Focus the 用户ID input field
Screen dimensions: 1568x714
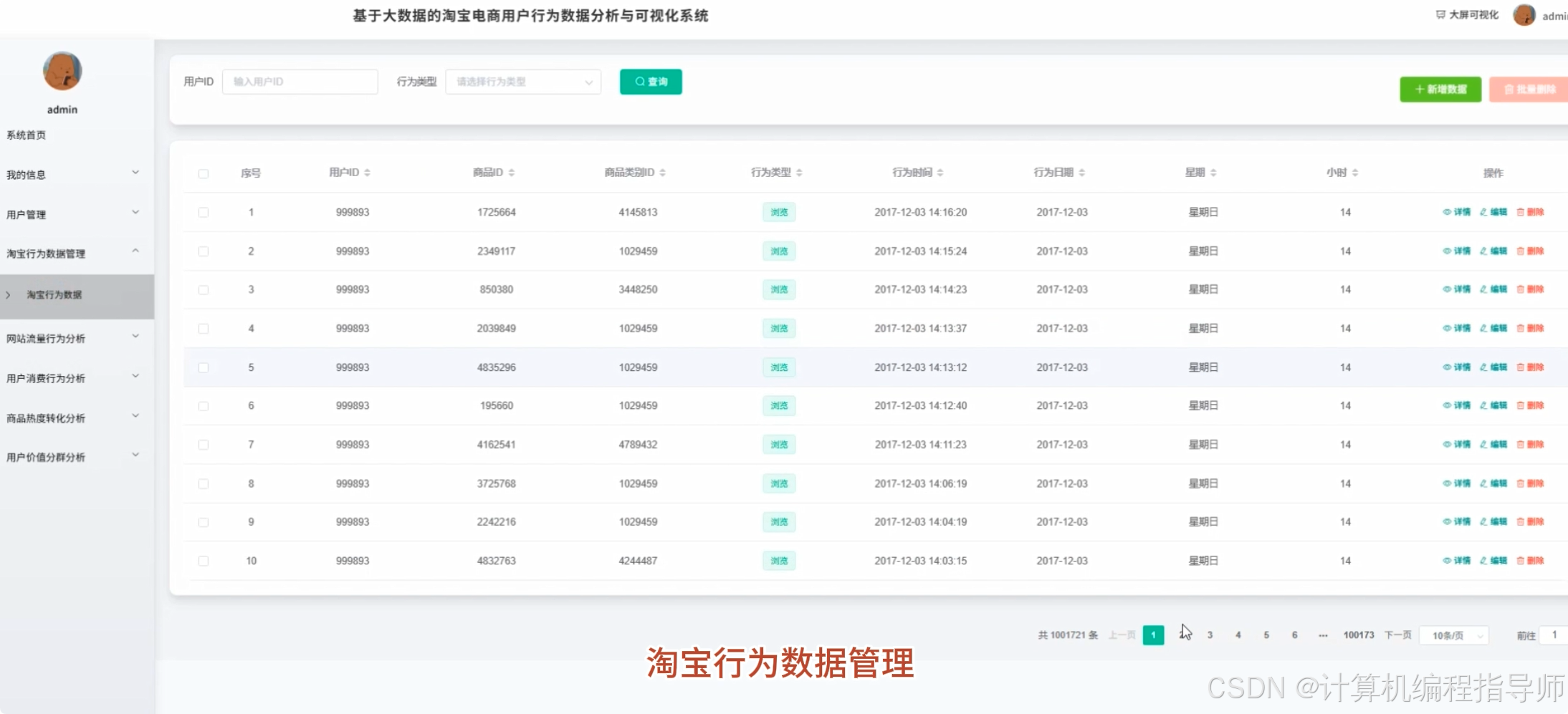[300, 82]
